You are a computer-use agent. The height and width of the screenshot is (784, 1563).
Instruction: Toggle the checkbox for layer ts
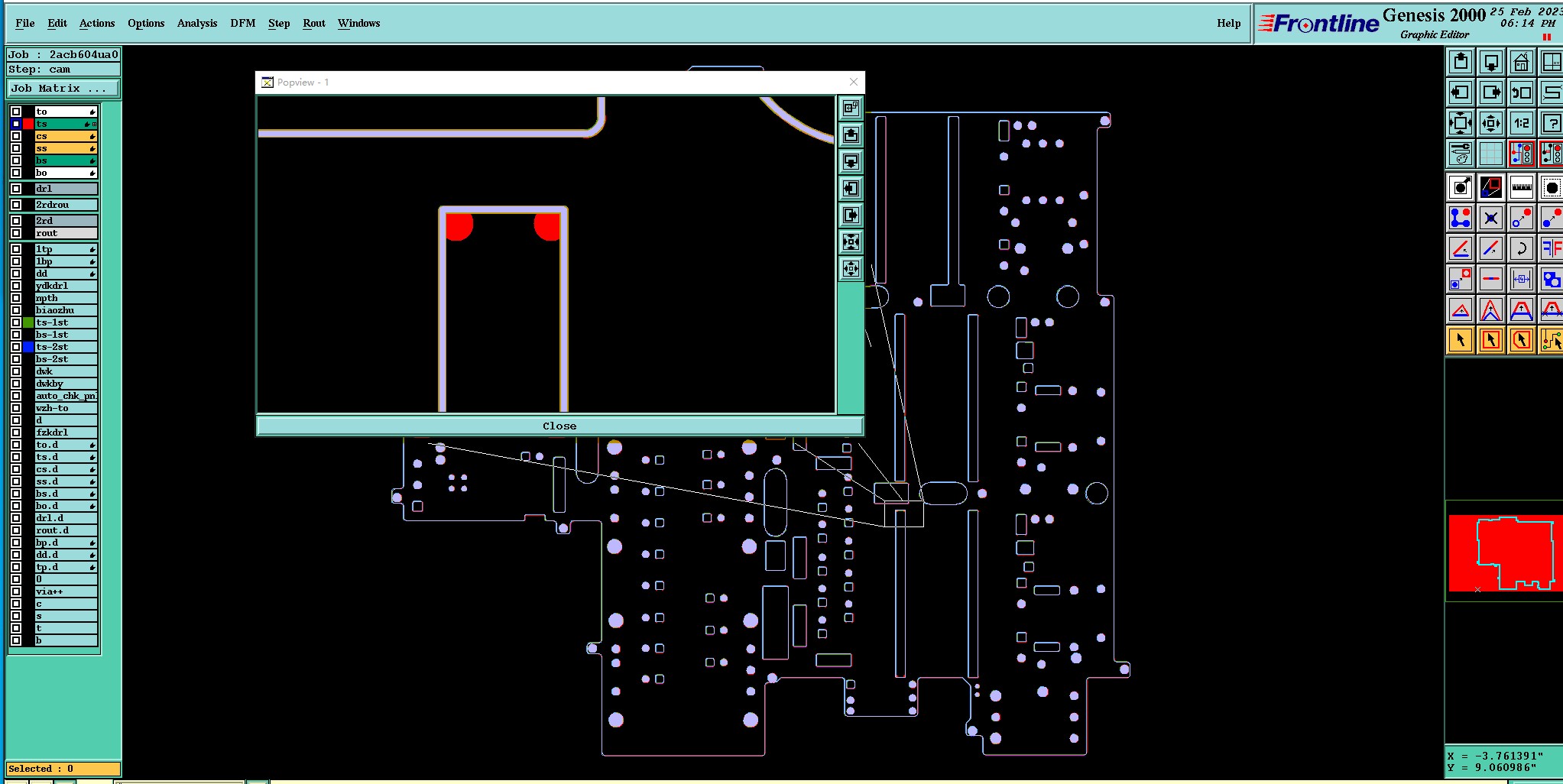16,124
